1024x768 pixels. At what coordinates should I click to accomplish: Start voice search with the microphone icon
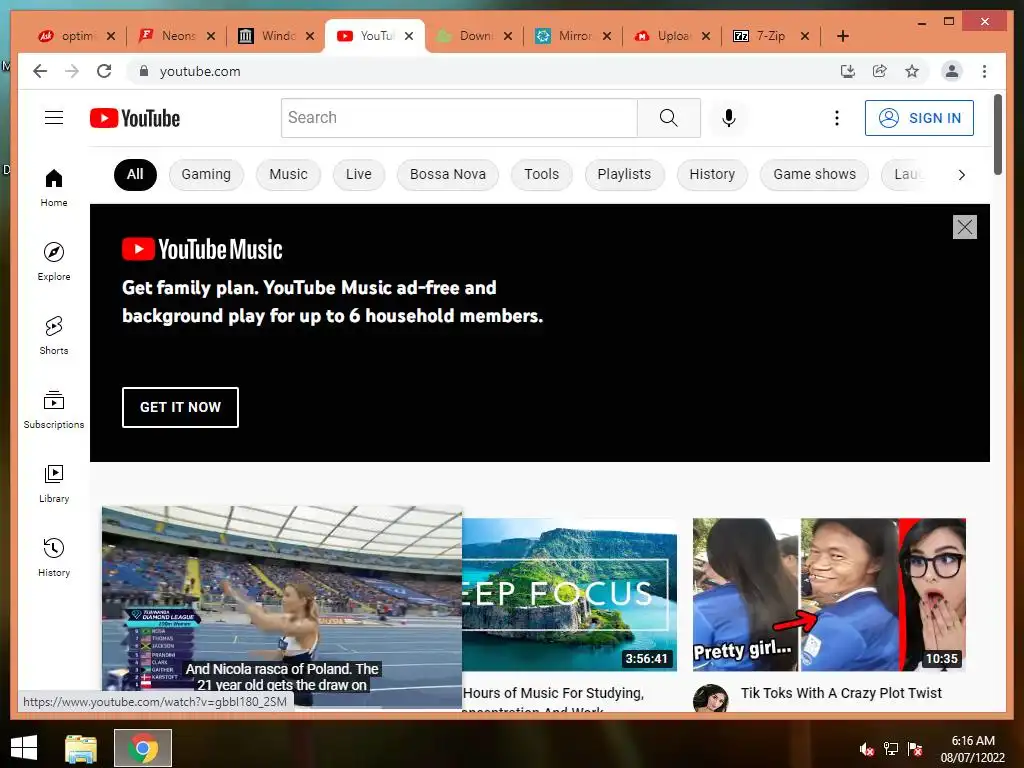click(729, 118)
